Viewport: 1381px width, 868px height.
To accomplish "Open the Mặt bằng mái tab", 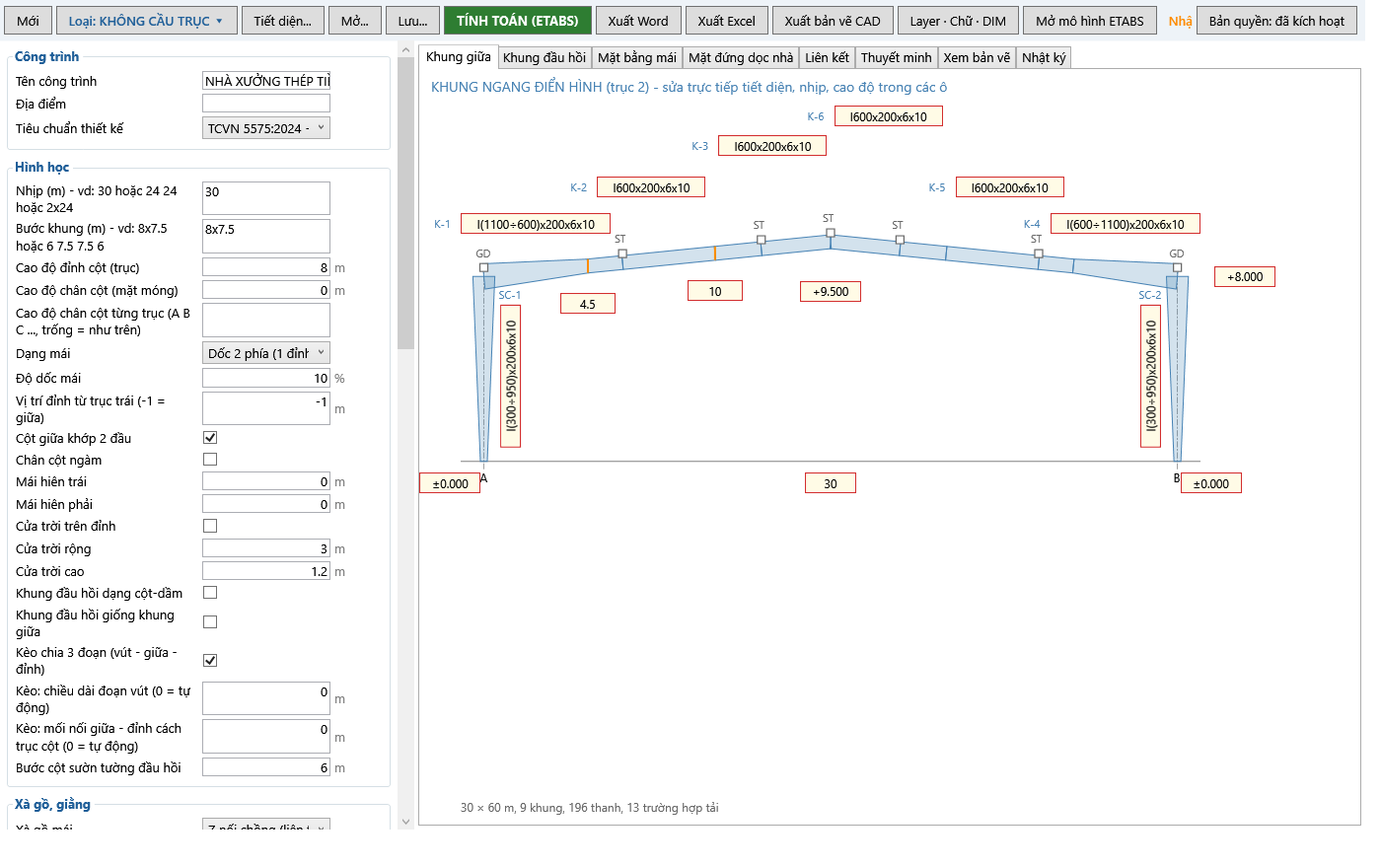I will point(637,58).
